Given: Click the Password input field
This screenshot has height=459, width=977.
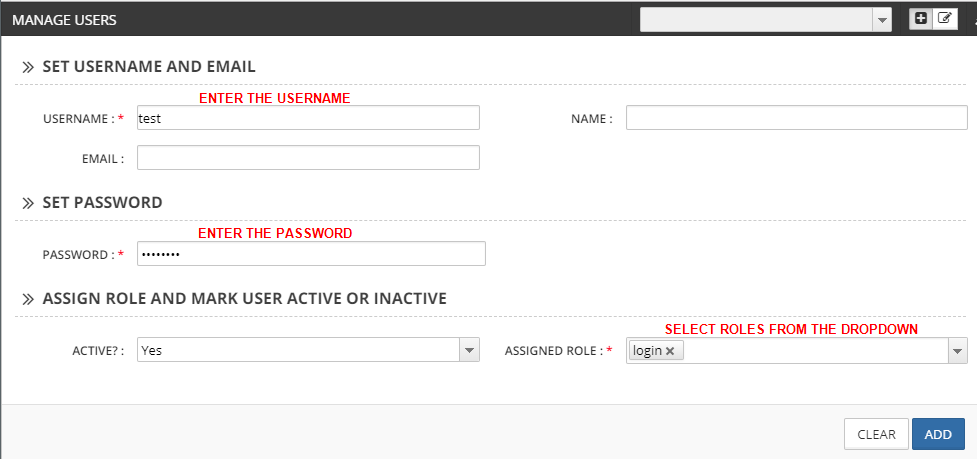Looking at the screenshot, I should coord(311,253).
